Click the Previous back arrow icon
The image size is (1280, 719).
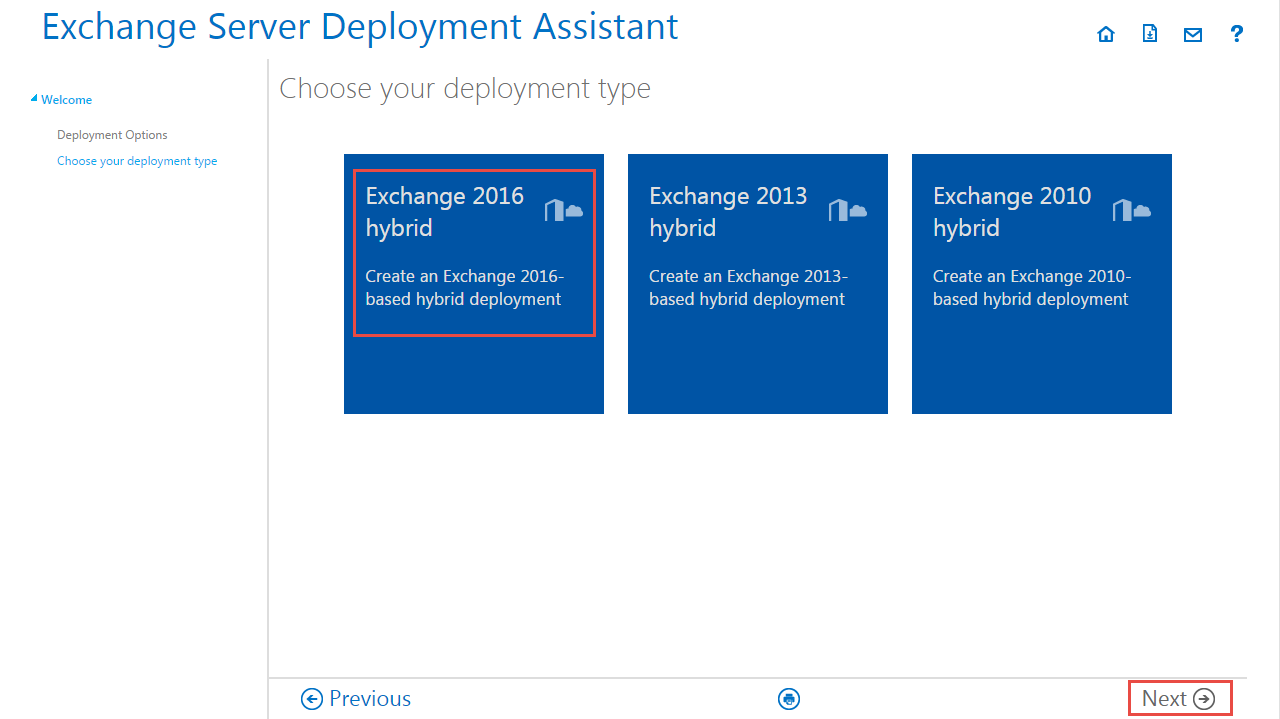pyautogui.click(x=312, y=699)
